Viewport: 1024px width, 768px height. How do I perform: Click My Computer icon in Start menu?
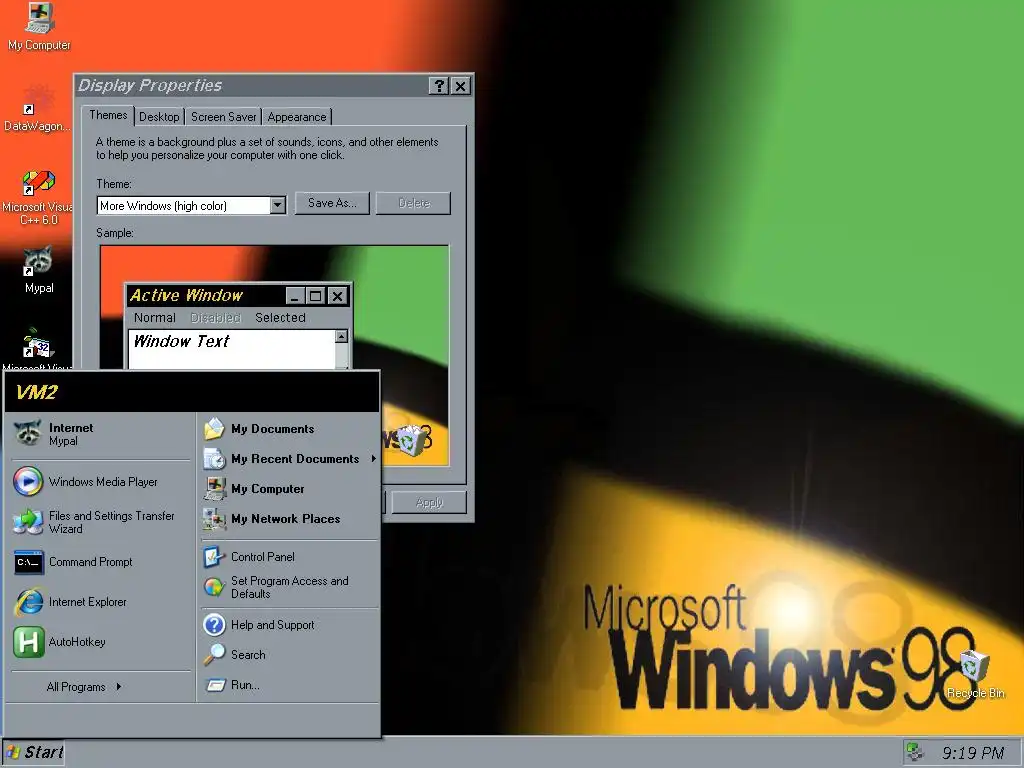click(214, 488)
